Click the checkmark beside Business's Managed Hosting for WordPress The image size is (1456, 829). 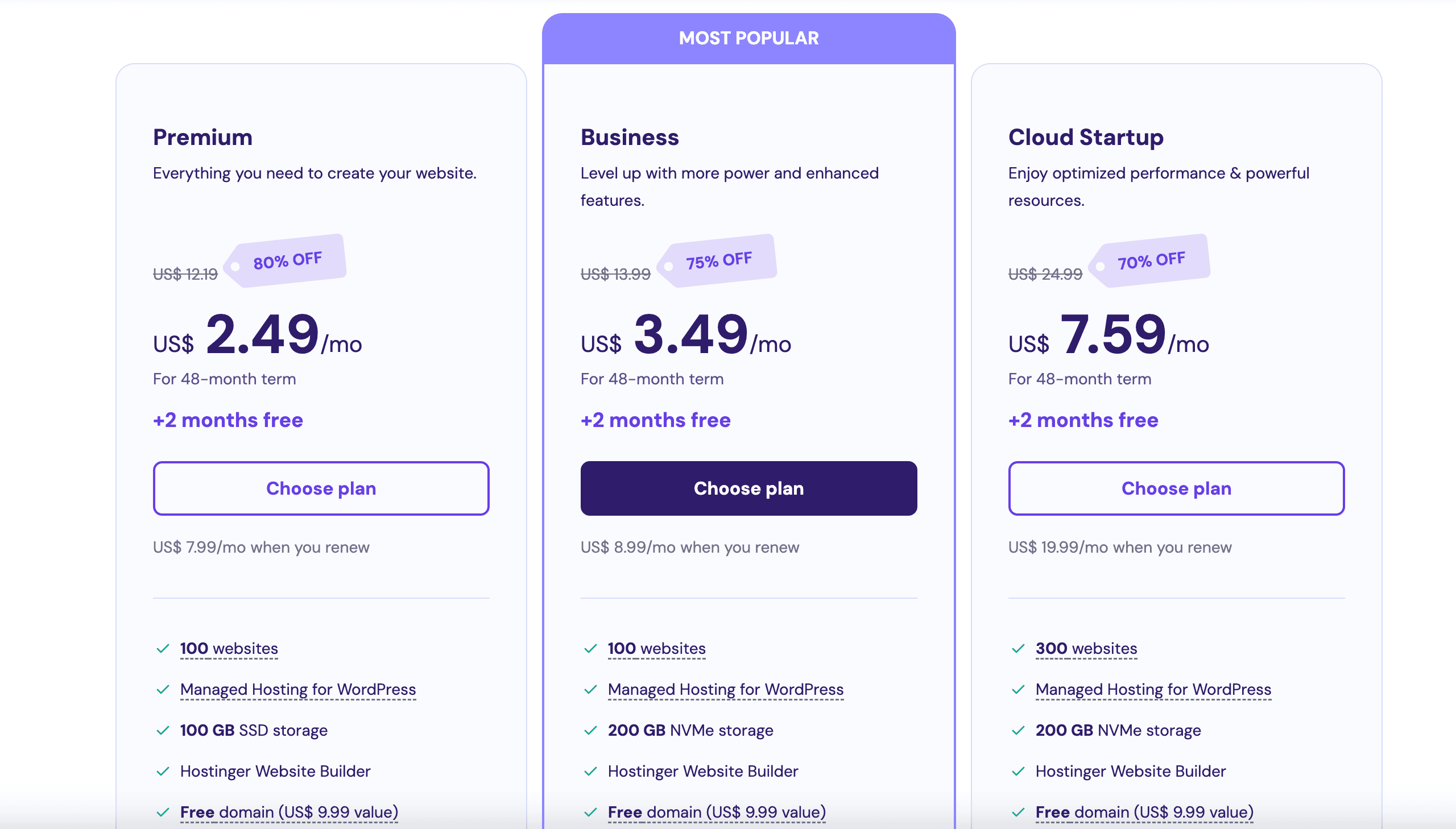pyautogui.click(x=590, y=690)
